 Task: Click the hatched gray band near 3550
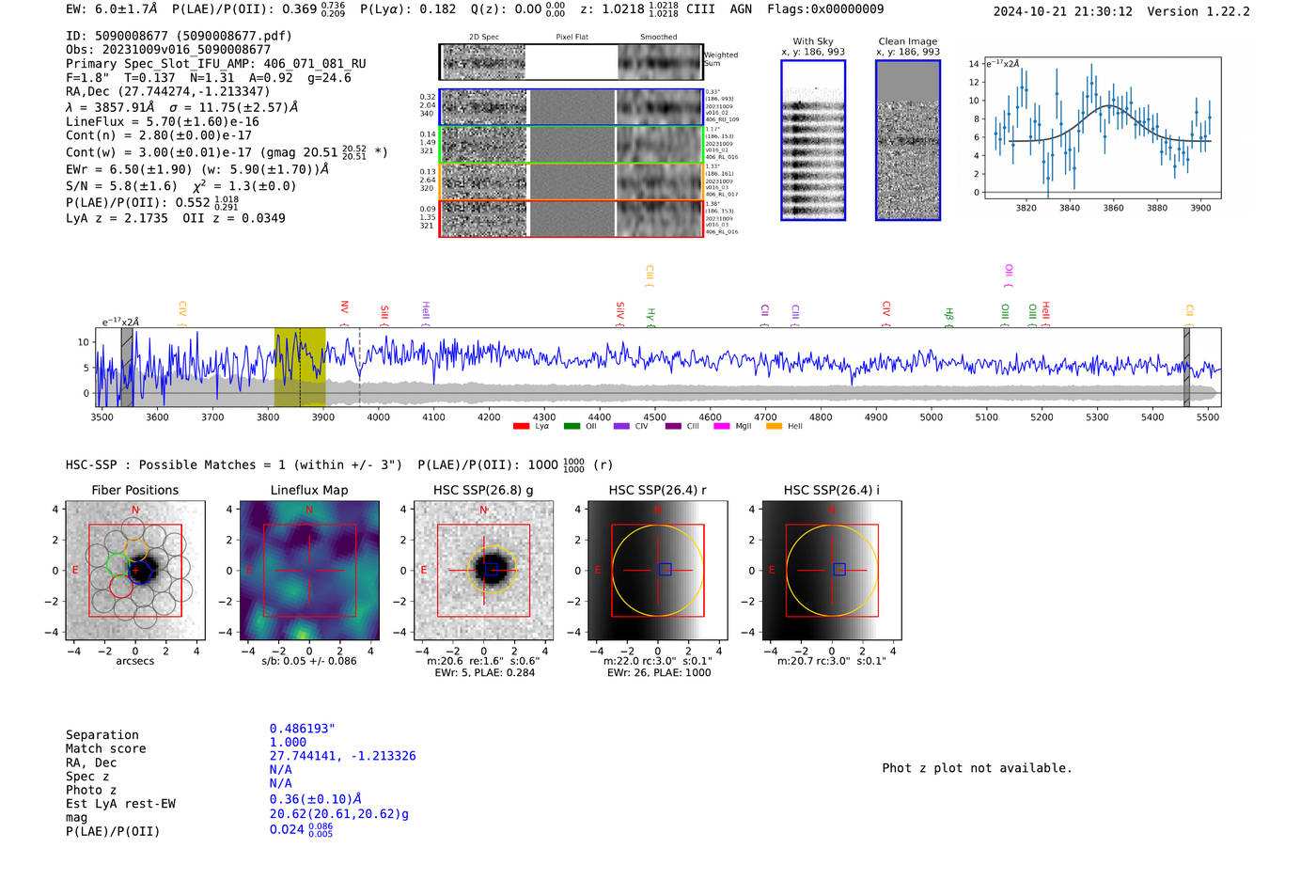(126, 368)
